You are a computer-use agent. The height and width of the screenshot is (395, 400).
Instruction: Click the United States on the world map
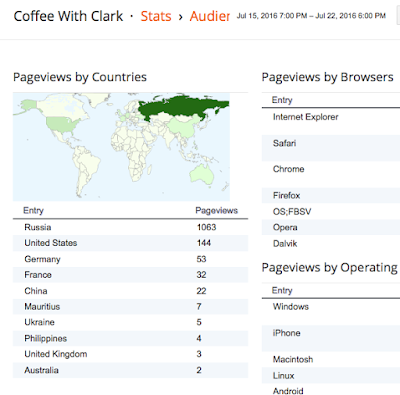point(63,124)
